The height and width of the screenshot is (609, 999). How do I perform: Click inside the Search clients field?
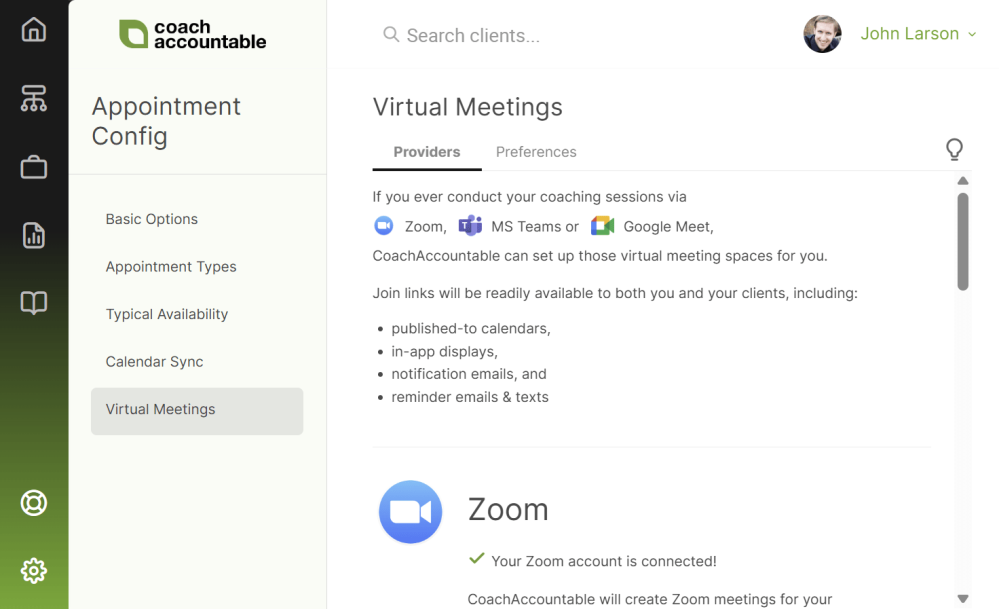(470, 35)
